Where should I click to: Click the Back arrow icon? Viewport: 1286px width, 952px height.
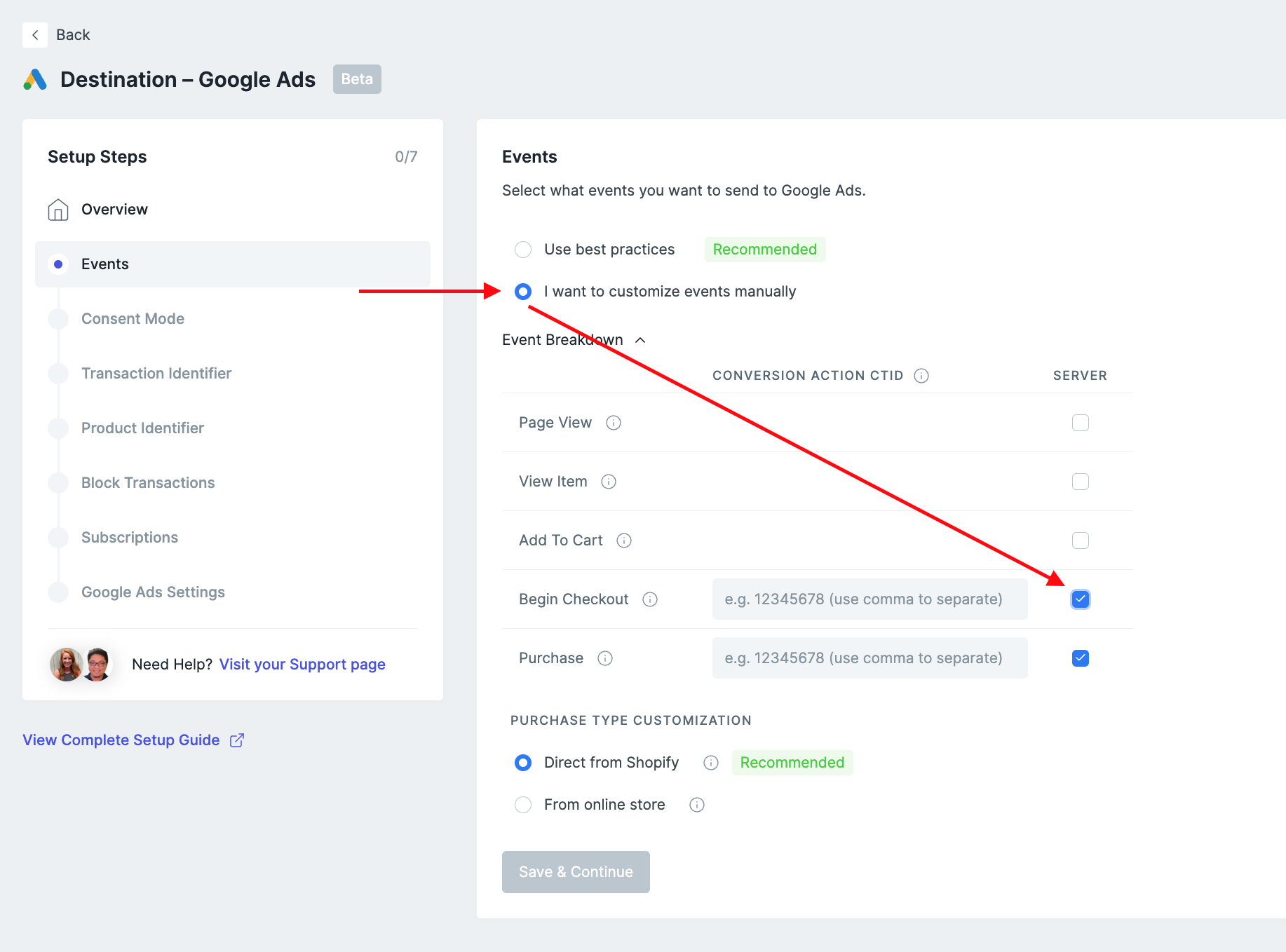pyautogui.click(x=35, y=35)
